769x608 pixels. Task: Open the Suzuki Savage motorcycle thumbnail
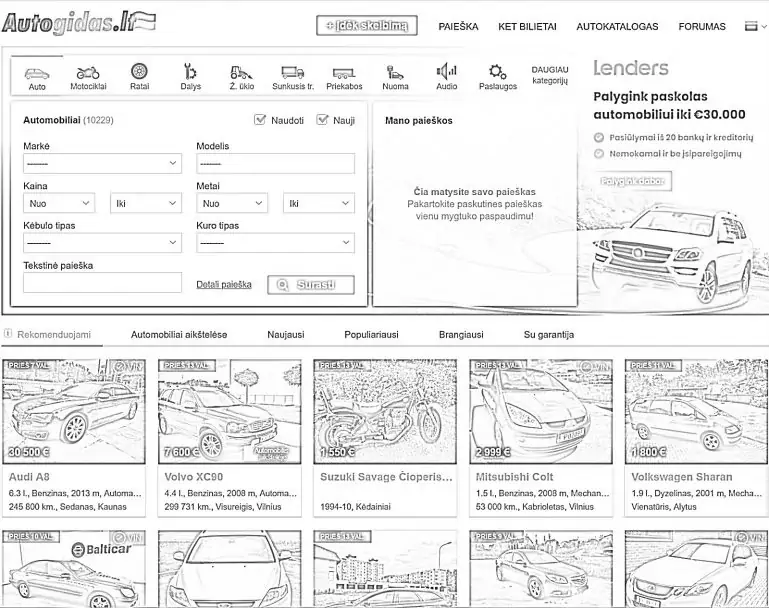click(x=385, y=411)
